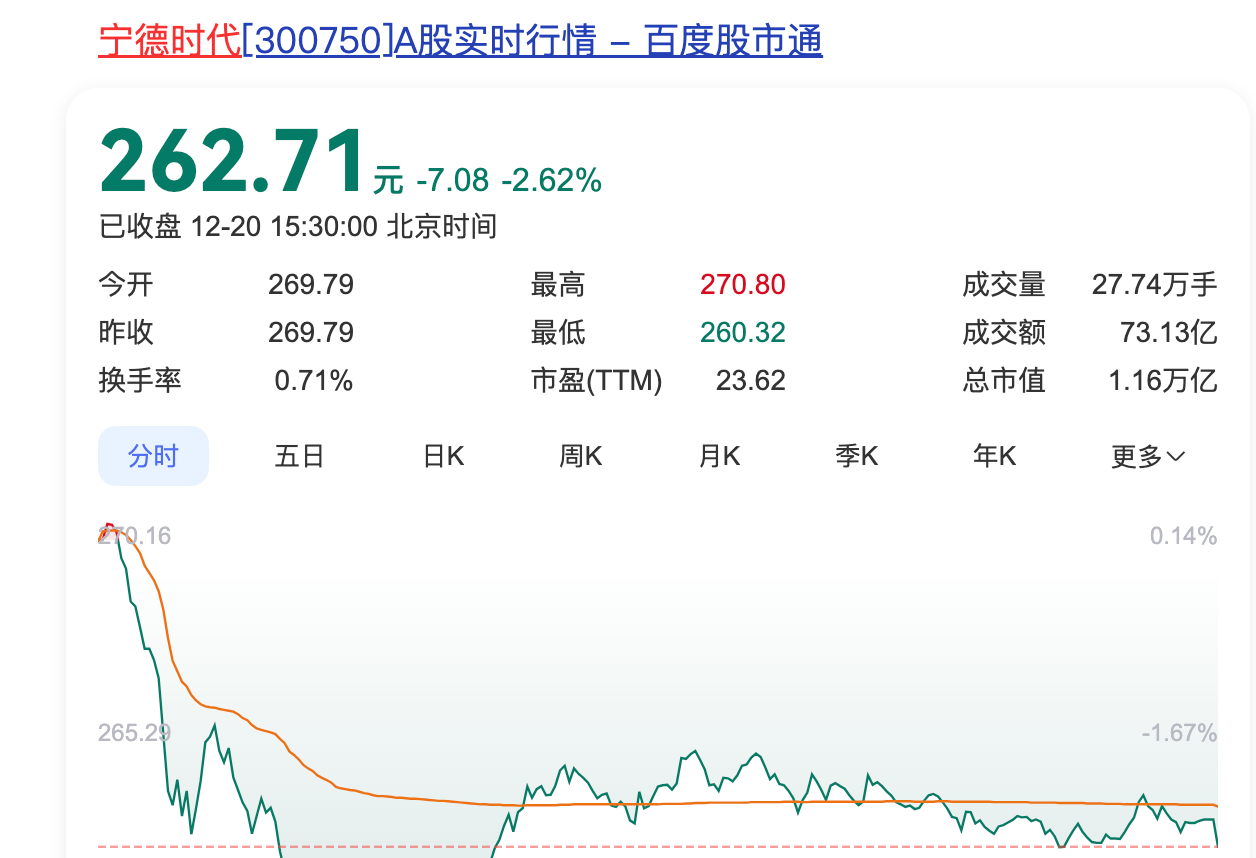Click the 市盈(TTM) value 23.62

point(750,380)
